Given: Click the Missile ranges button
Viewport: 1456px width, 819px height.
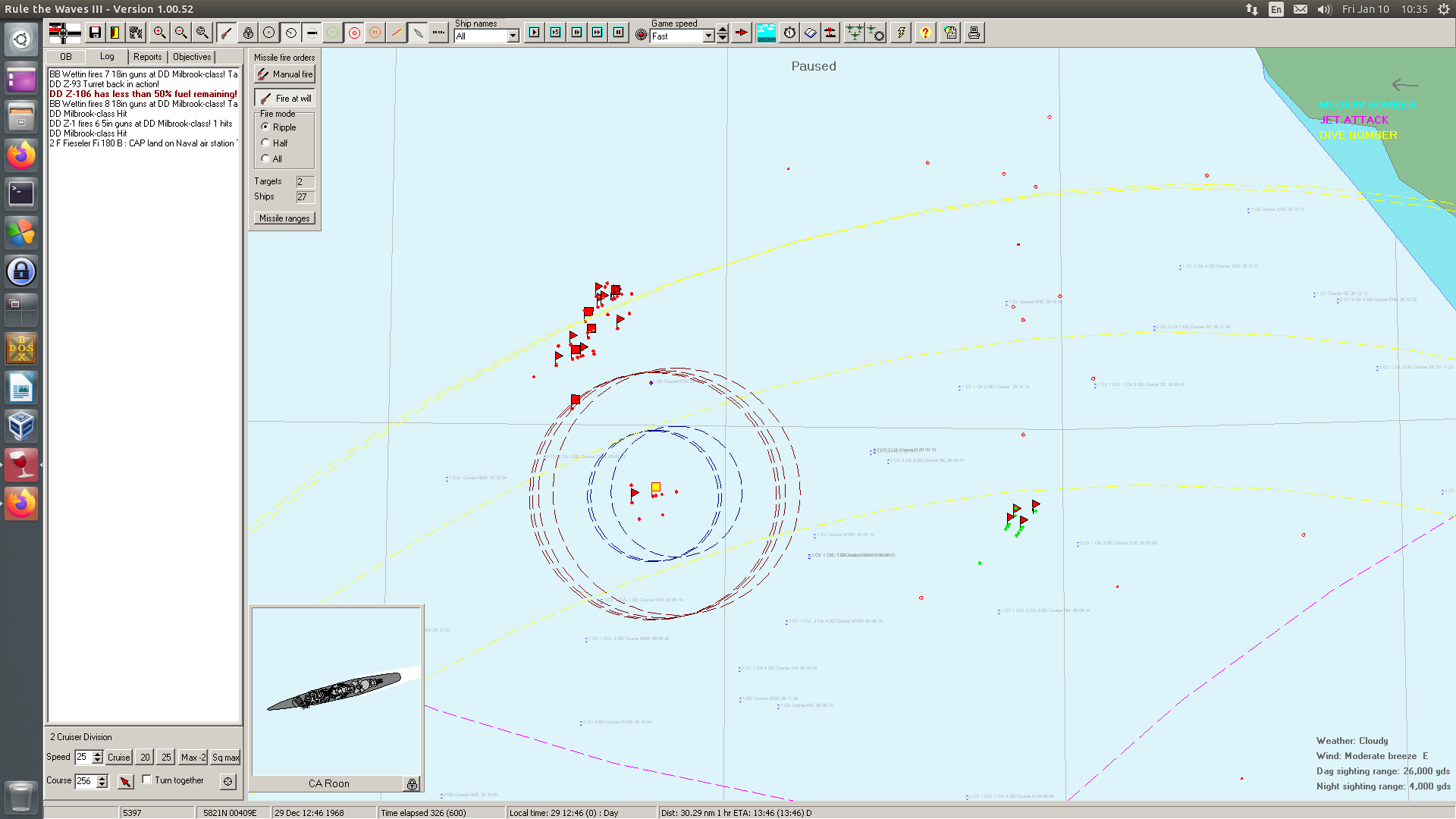Looking at the screenshot, I should tap(284, 218).
